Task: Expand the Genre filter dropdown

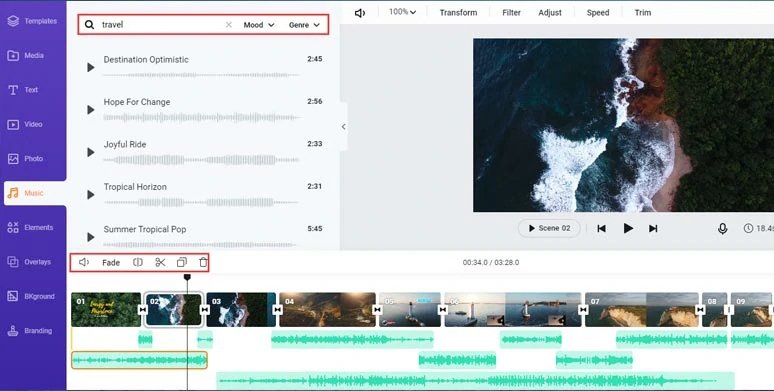Action: click(x=304, y=25)
